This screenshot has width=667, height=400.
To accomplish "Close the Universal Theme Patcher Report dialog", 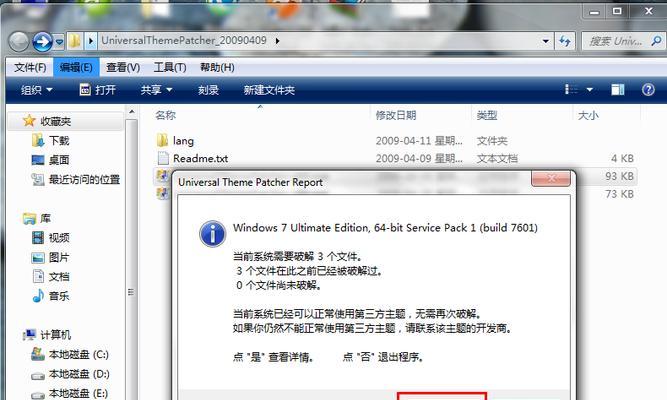I will click(551, 178).
